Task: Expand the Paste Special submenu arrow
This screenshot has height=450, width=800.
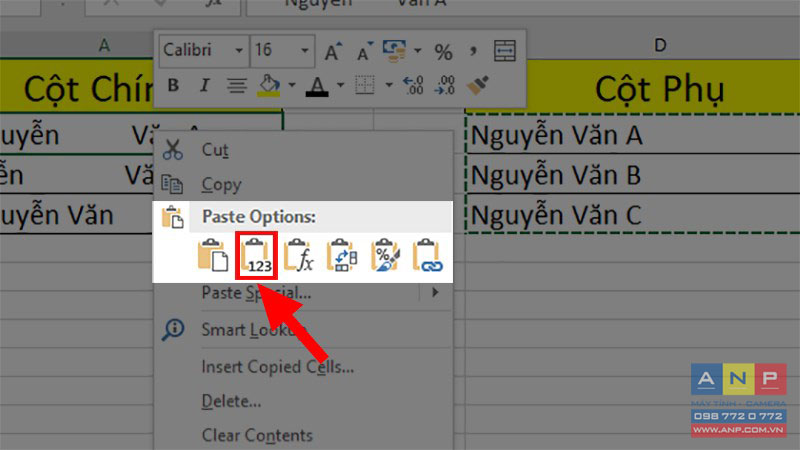Action: click(435, 292)
